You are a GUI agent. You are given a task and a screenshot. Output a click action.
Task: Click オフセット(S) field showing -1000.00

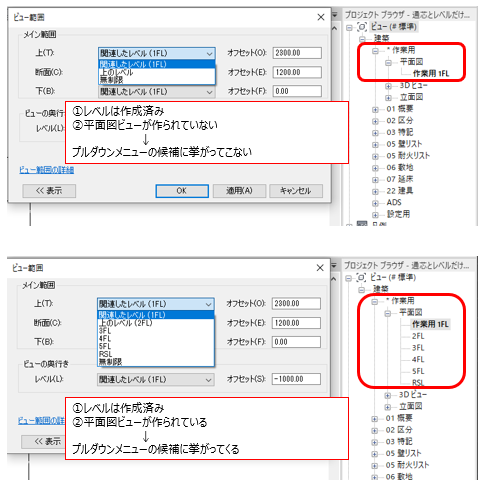(x=296, y=379)
